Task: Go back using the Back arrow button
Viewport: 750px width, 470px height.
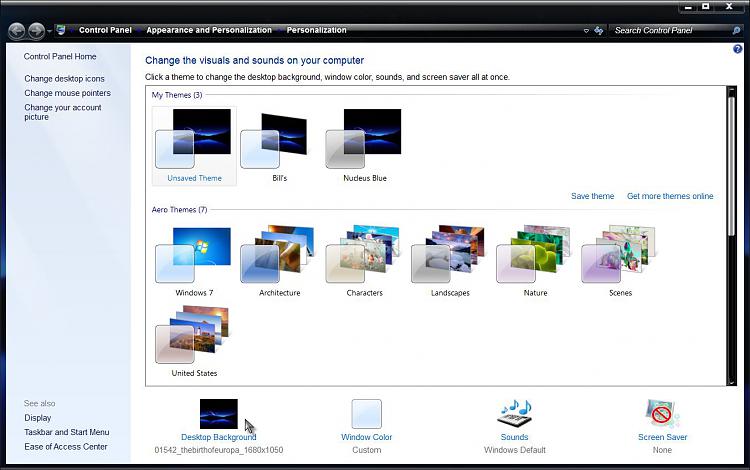Action: point(17,31)
